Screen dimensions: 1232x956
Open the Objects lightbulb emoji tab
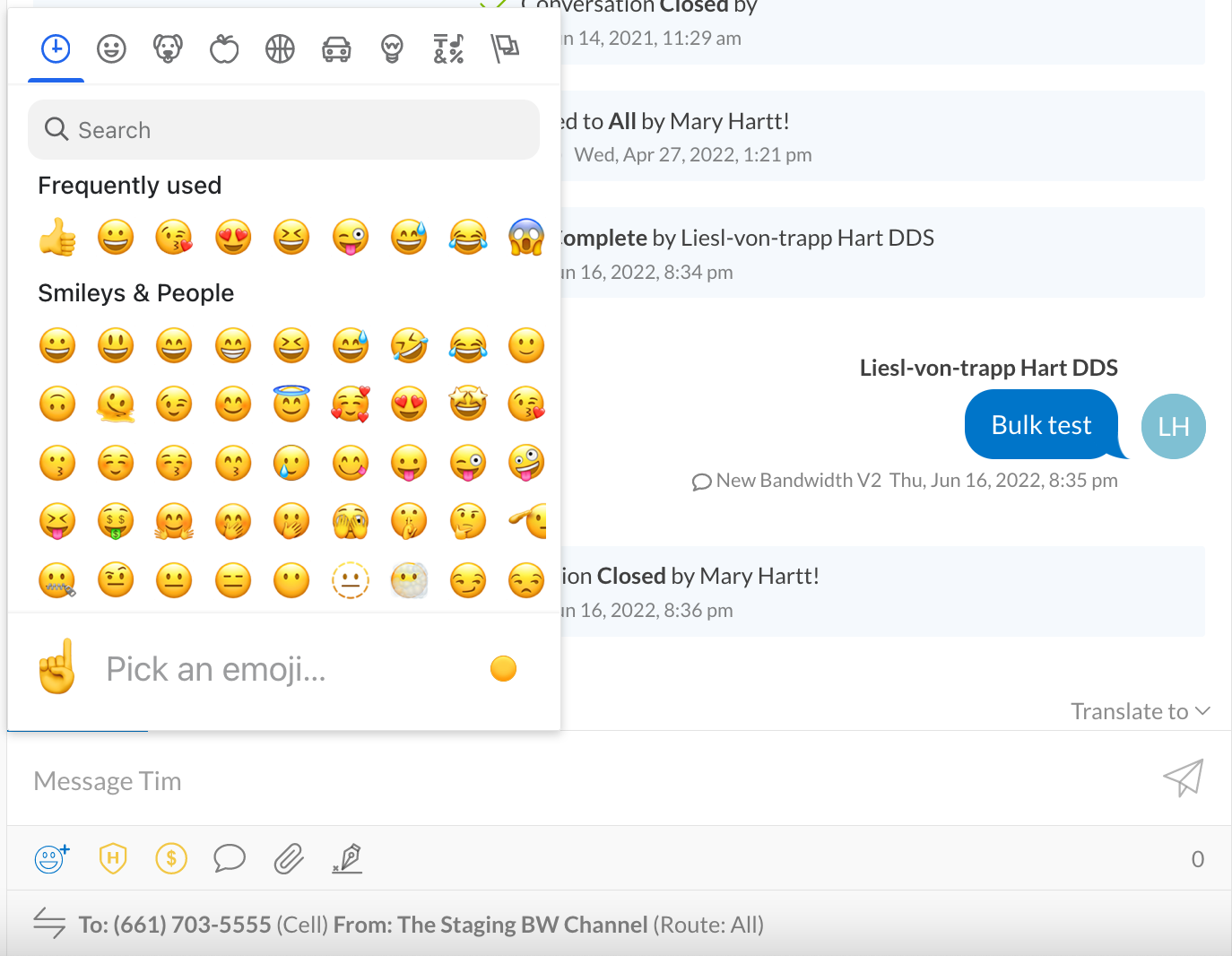tap(392, 48)
